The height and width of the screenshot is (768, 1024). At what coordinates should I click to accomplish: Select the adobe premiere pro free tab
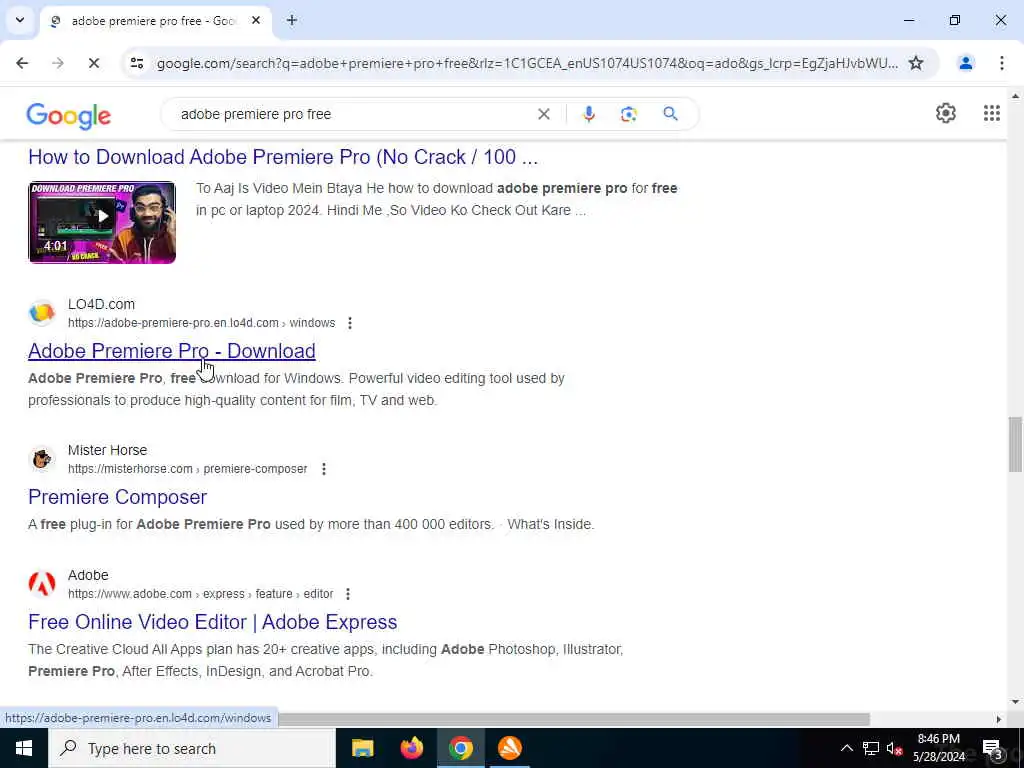(x=155, y=21)
